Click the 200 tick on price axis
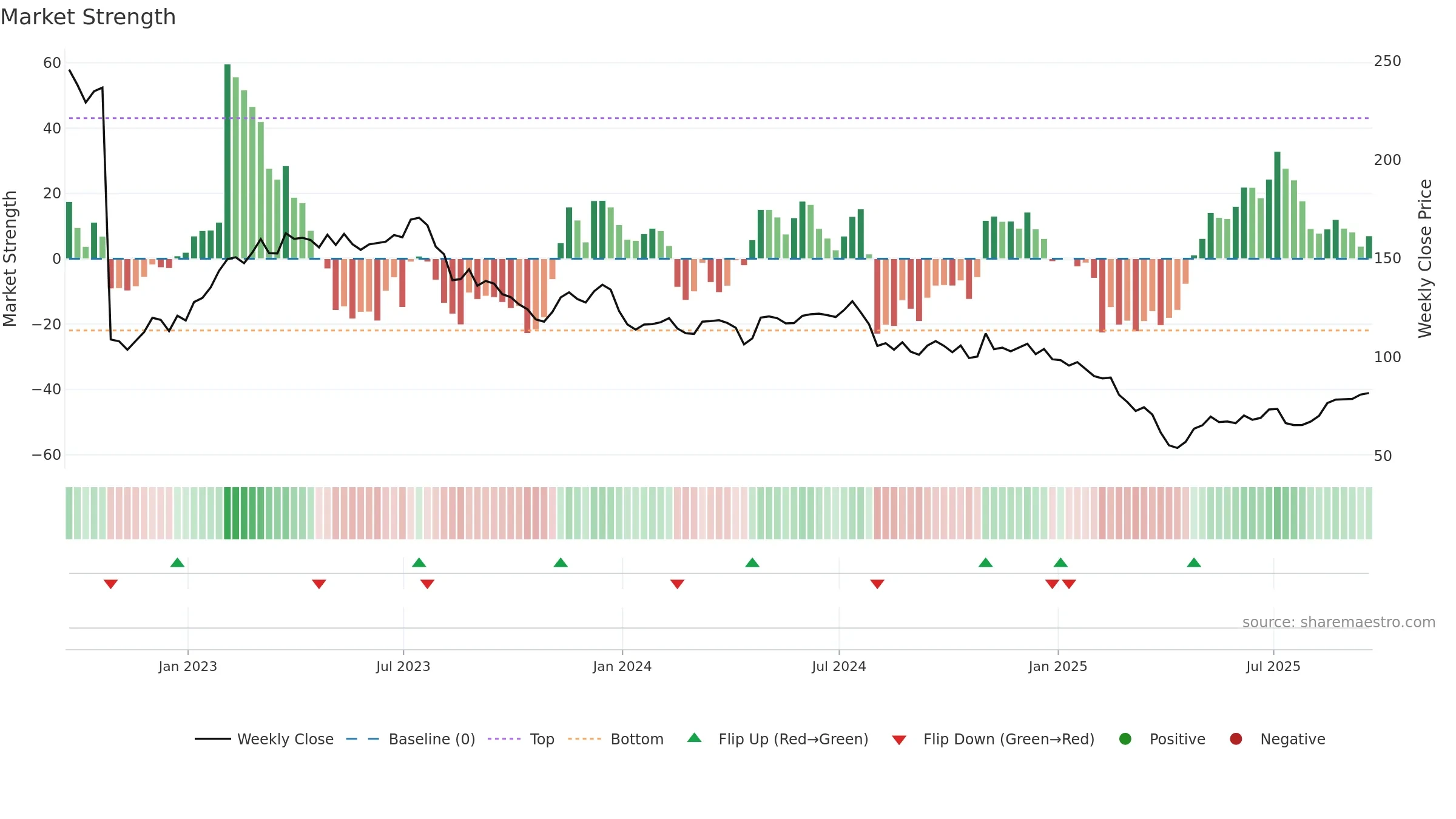This screenshot has width=1456, height=819. [x=1387, y=160]
